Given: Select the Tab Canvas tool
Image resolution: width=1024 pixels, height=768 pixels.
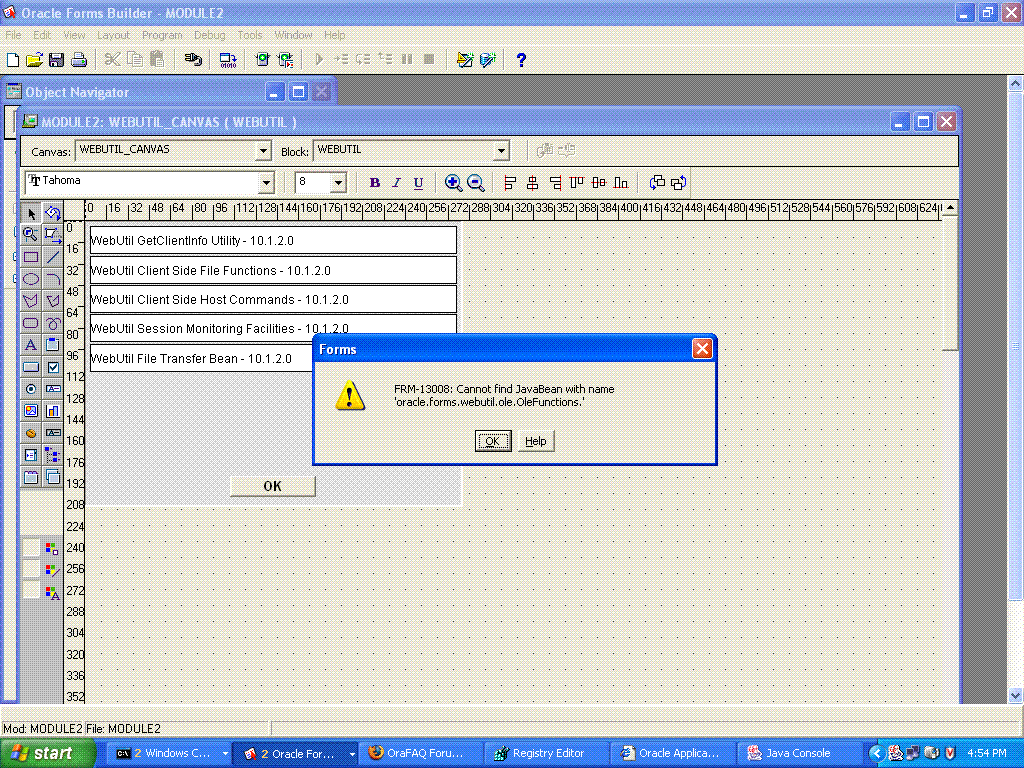Looking at the screenshot, I should coord(31,477).
